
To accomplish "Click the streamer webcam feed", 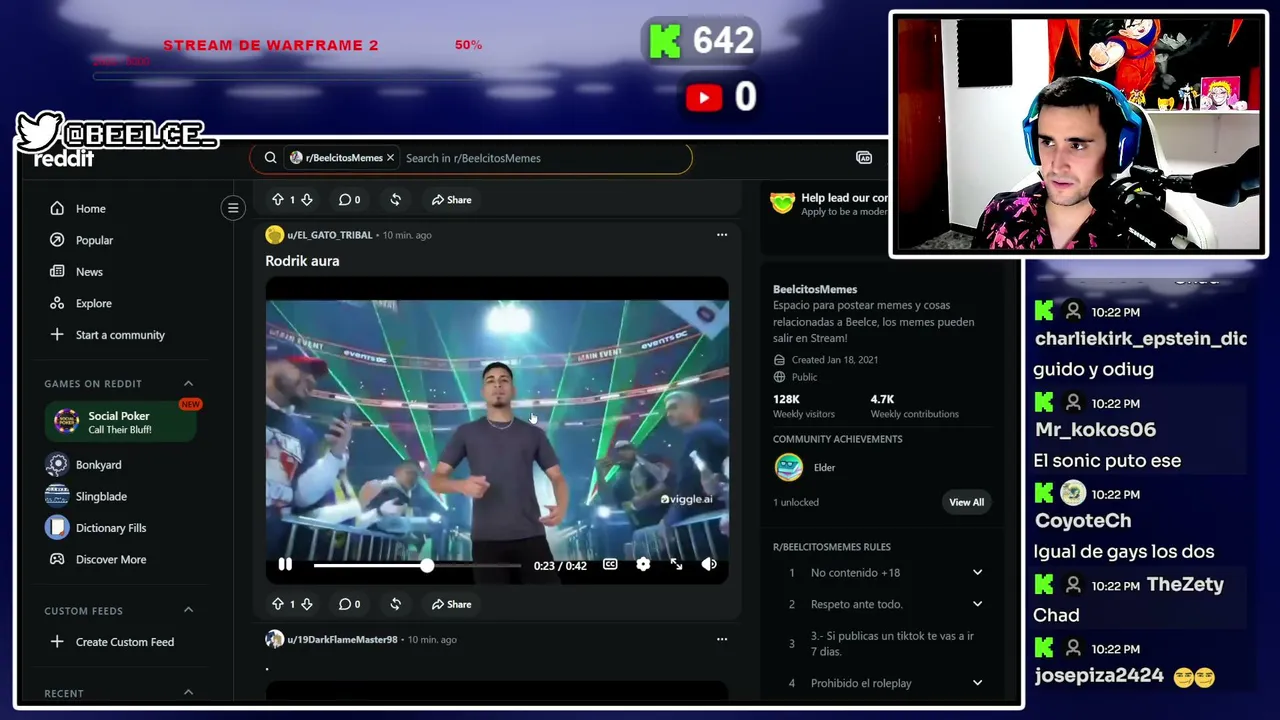I will pyautogui.click(x=1078, y=134).
